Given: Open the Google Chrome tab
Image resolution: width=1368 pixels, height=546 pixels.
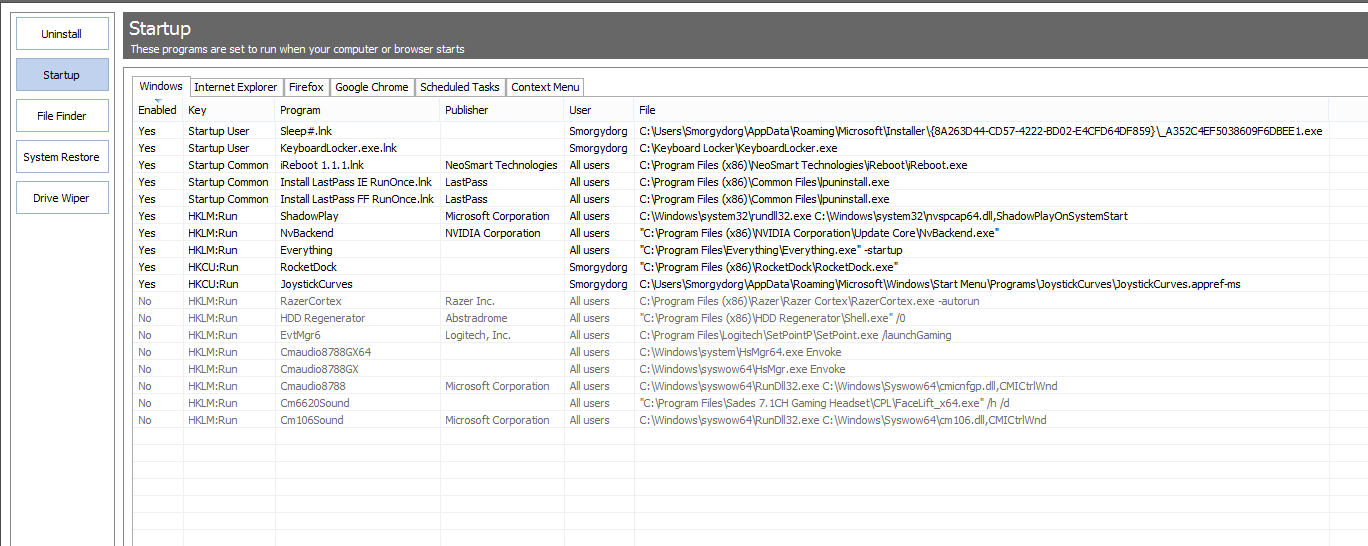Looking at the screenshot, I should click(371, 87).
